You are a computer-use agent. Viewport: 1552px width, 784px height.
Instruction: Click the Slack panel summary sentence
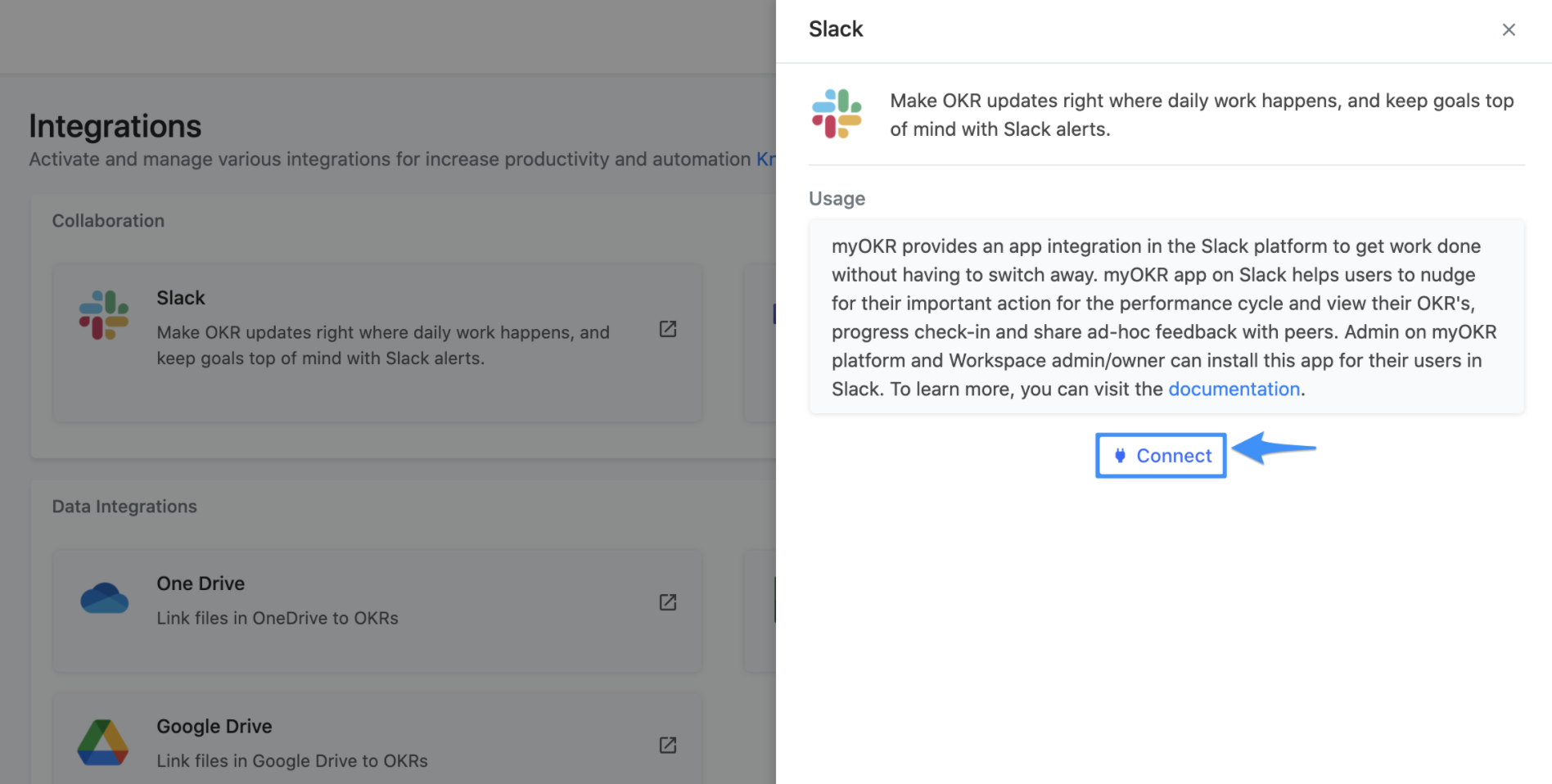point(1202,115)
